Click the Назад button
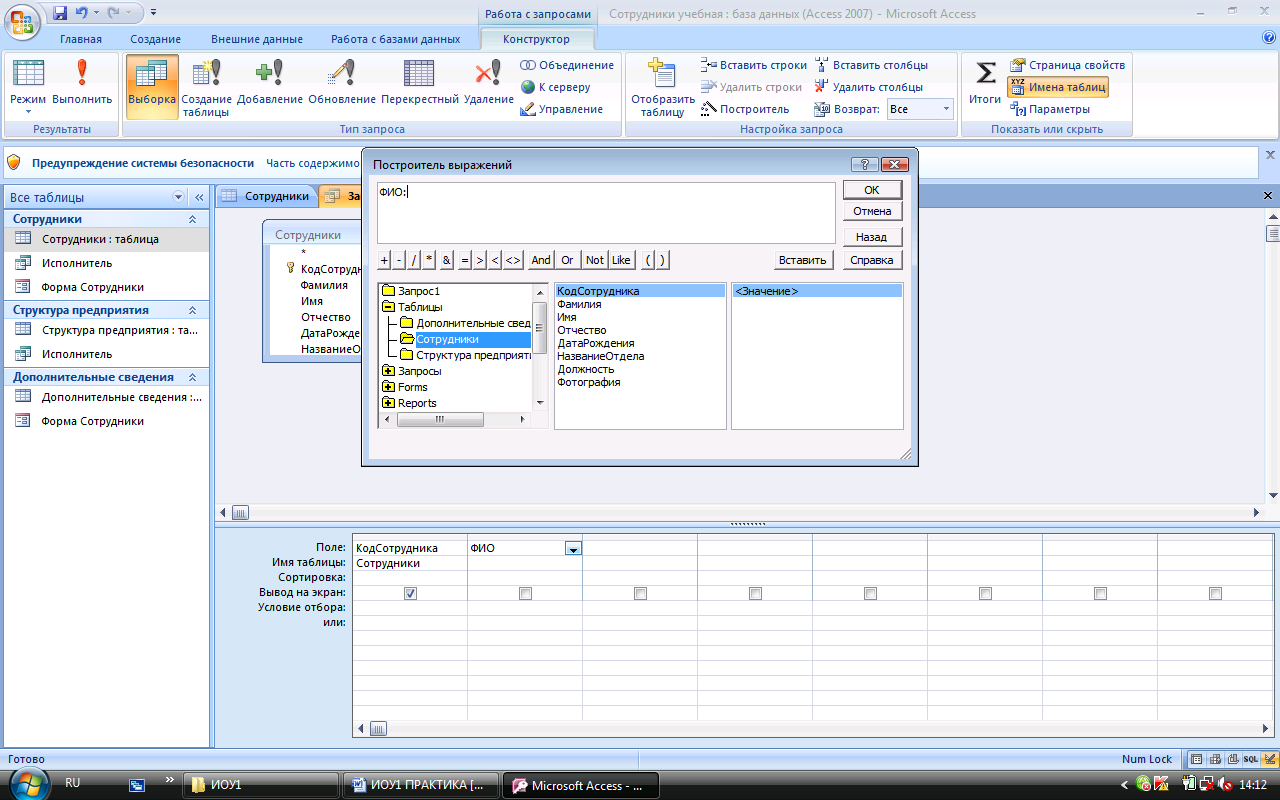The width and height of the screenshot is (1280, 800). (872, 237)
